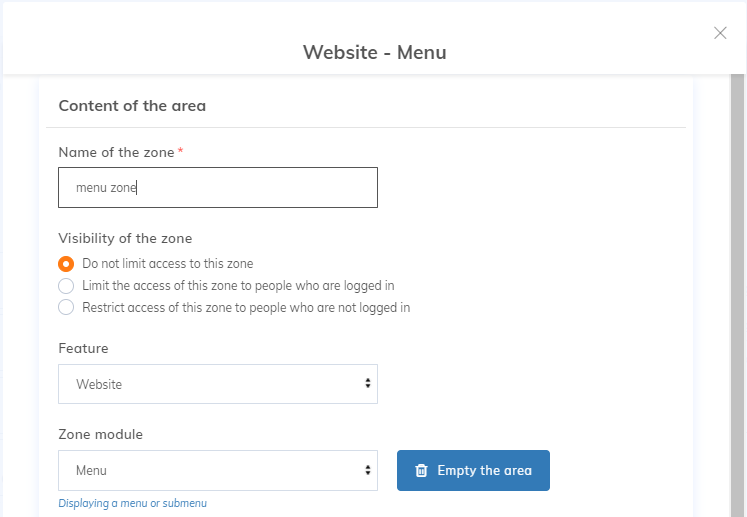Select 'Do not limit access to this zone'
The width and height of the screenshot is (747, 517).
click(x=66, y=264)
